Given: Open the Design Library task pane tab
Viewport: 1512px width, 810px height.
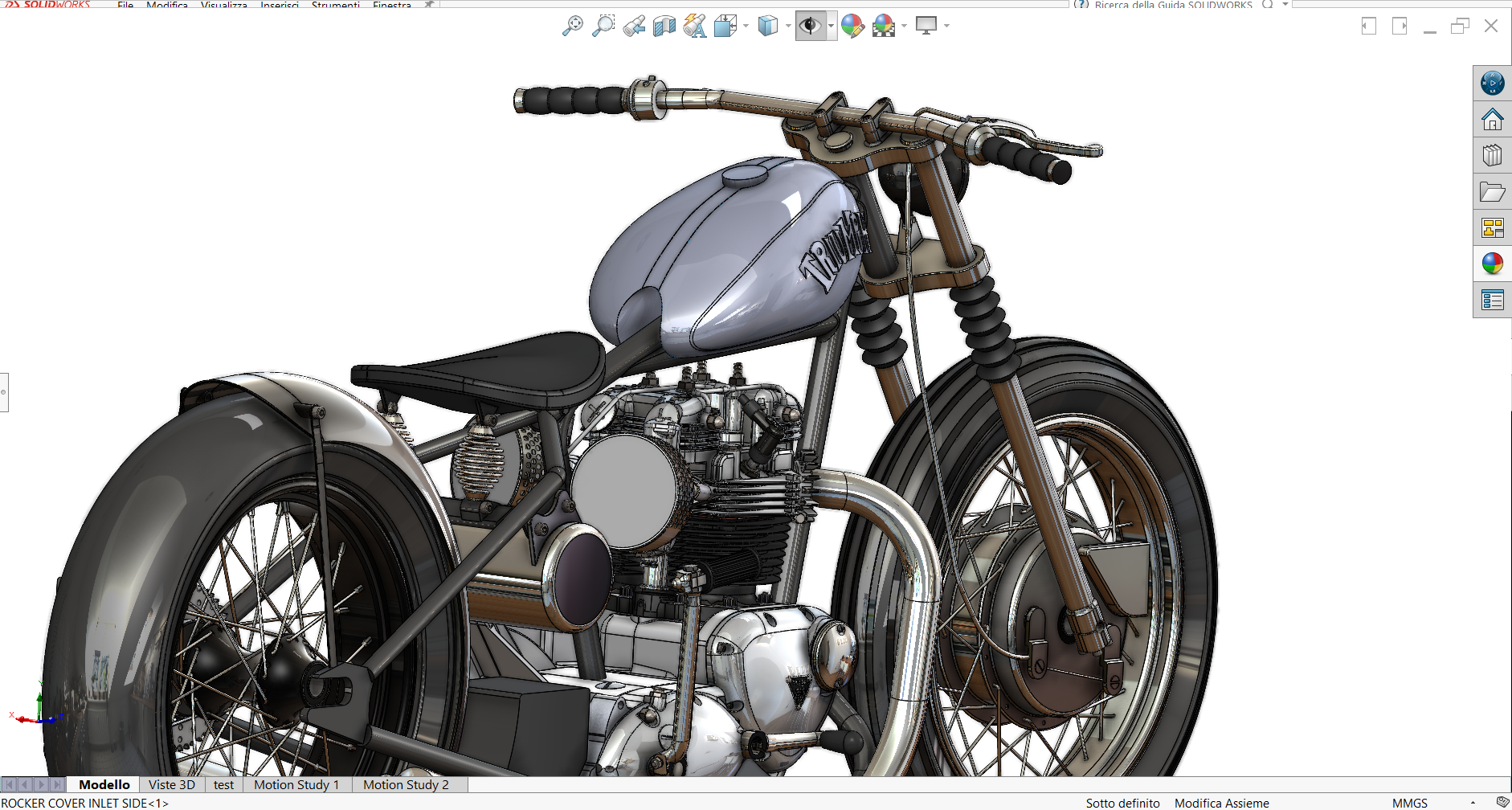Looking at the screenshot, I should pyautogui.click(x=1492, y=155).
